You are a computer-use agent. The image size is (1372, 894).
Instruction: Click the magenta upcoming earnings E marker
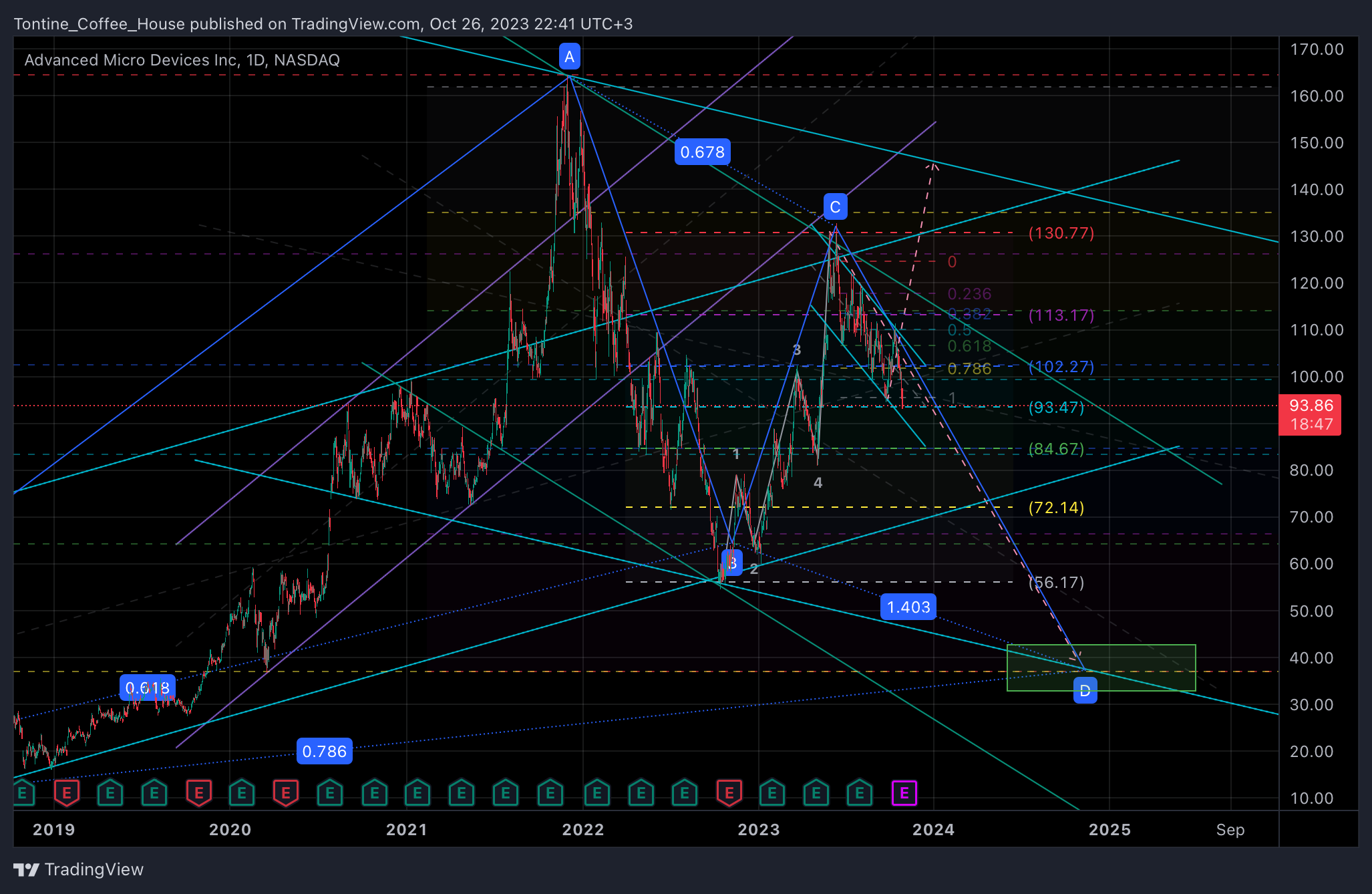coord(904,793)
